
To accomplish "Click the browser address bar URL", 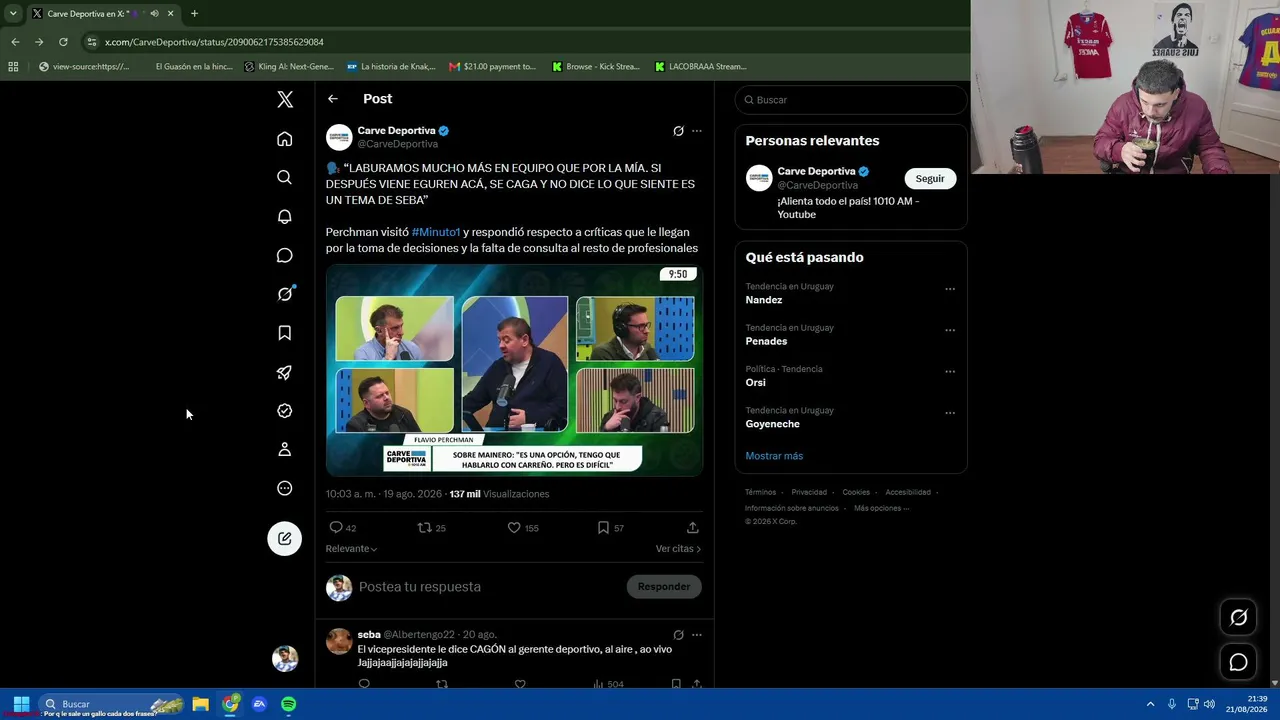I will [214, 42].
